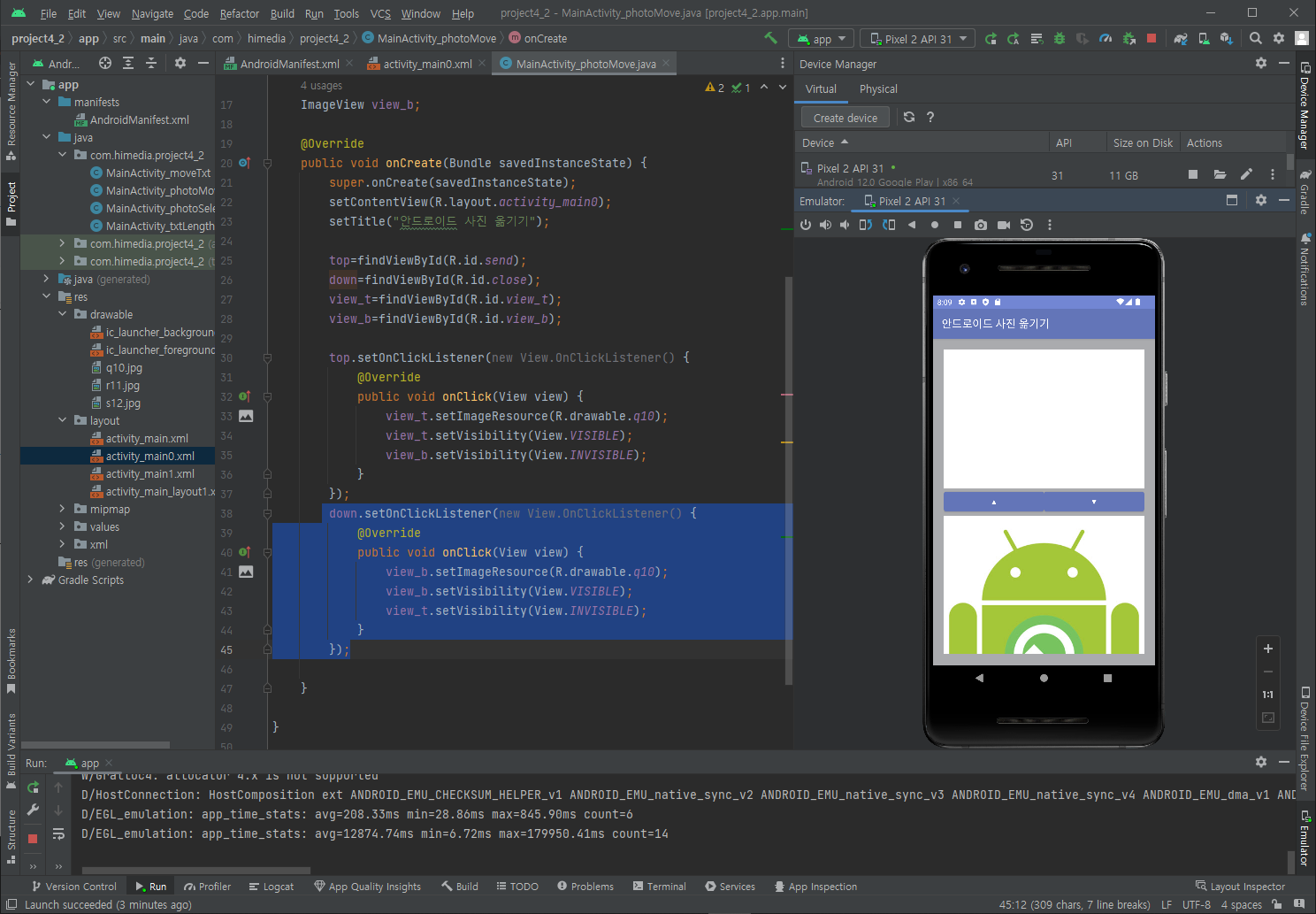Click Rerun app icon in Run panel
Image resolution: width=1316 pixels, height=914 pixels.
33,787
